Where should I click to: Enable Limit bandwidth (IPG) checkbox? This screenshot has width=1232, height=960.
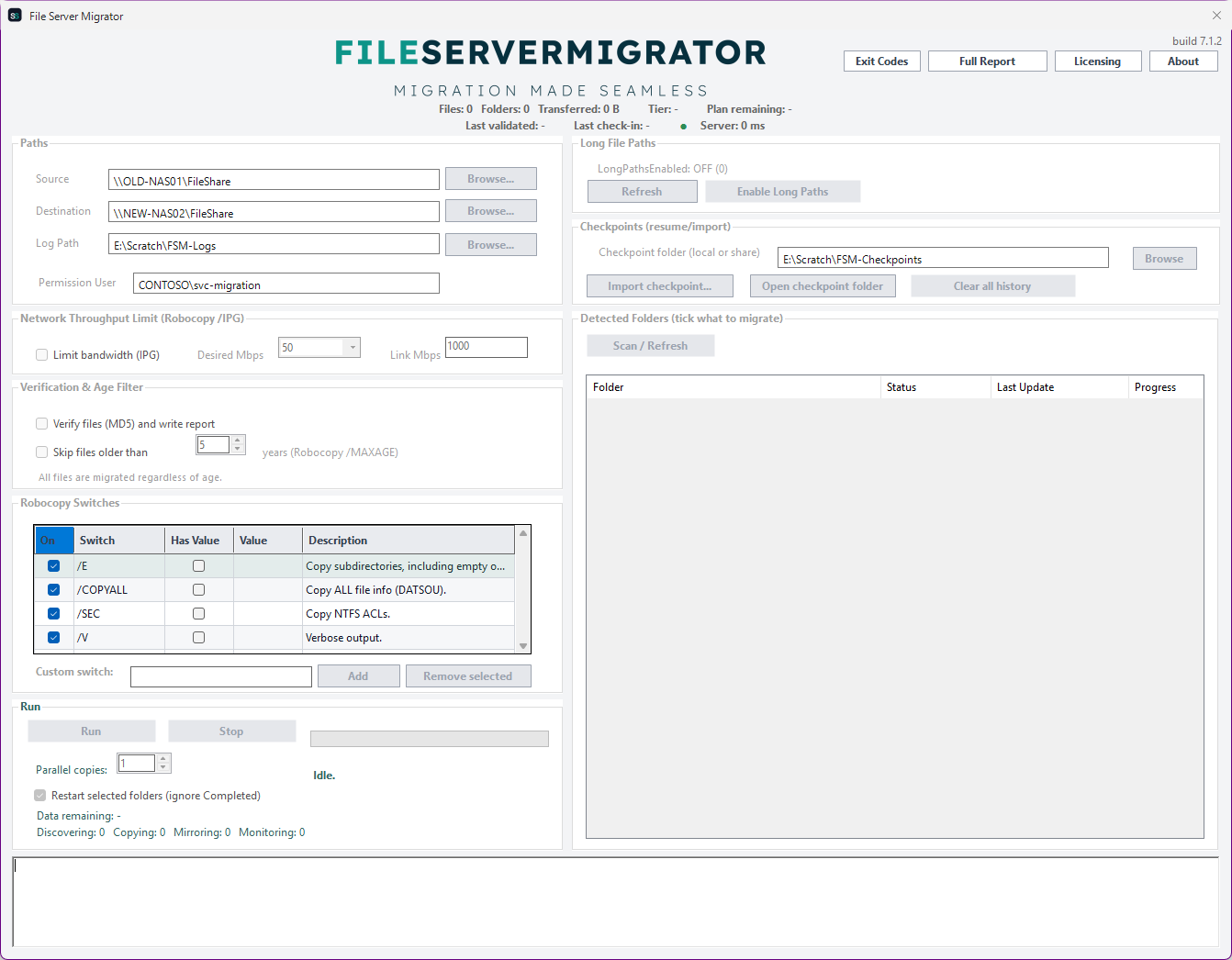tap(41, 355)
